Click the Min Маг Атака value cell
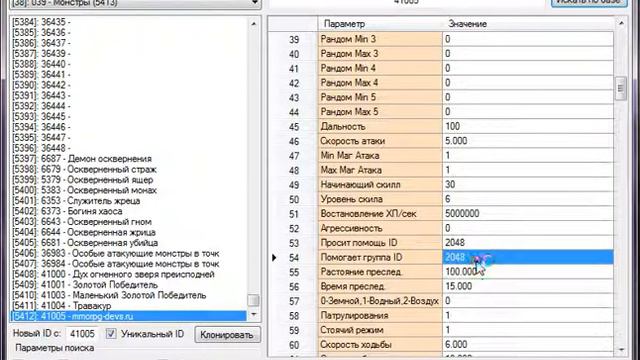Image resolution: width=640 pixels, height=360 pixels. 528,155
